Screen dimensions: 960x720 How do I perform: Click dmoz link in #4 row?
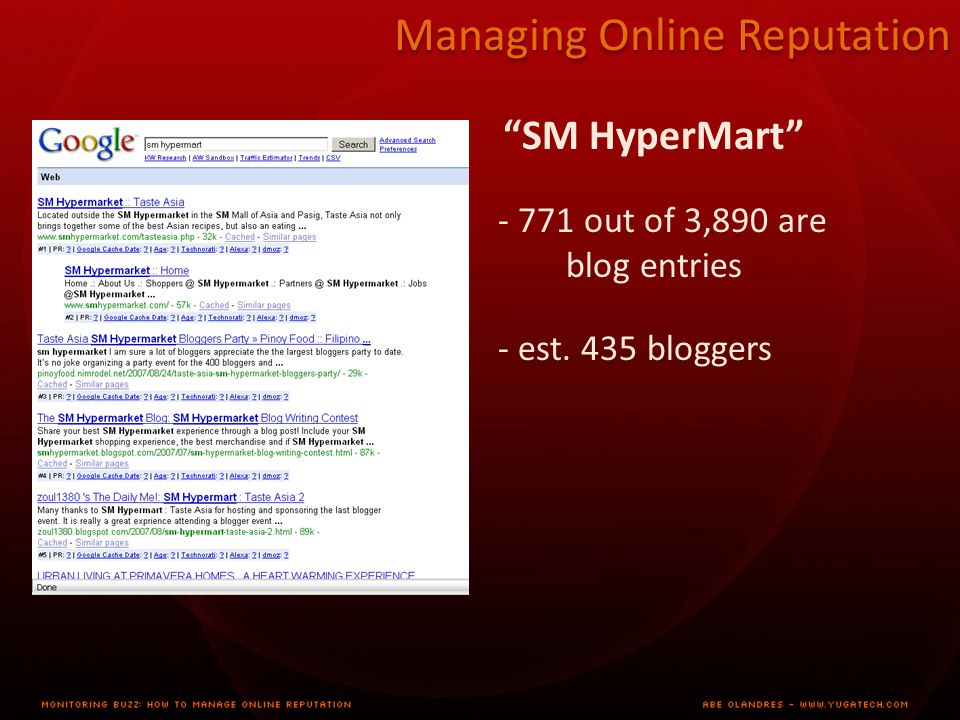pos(271,476)
